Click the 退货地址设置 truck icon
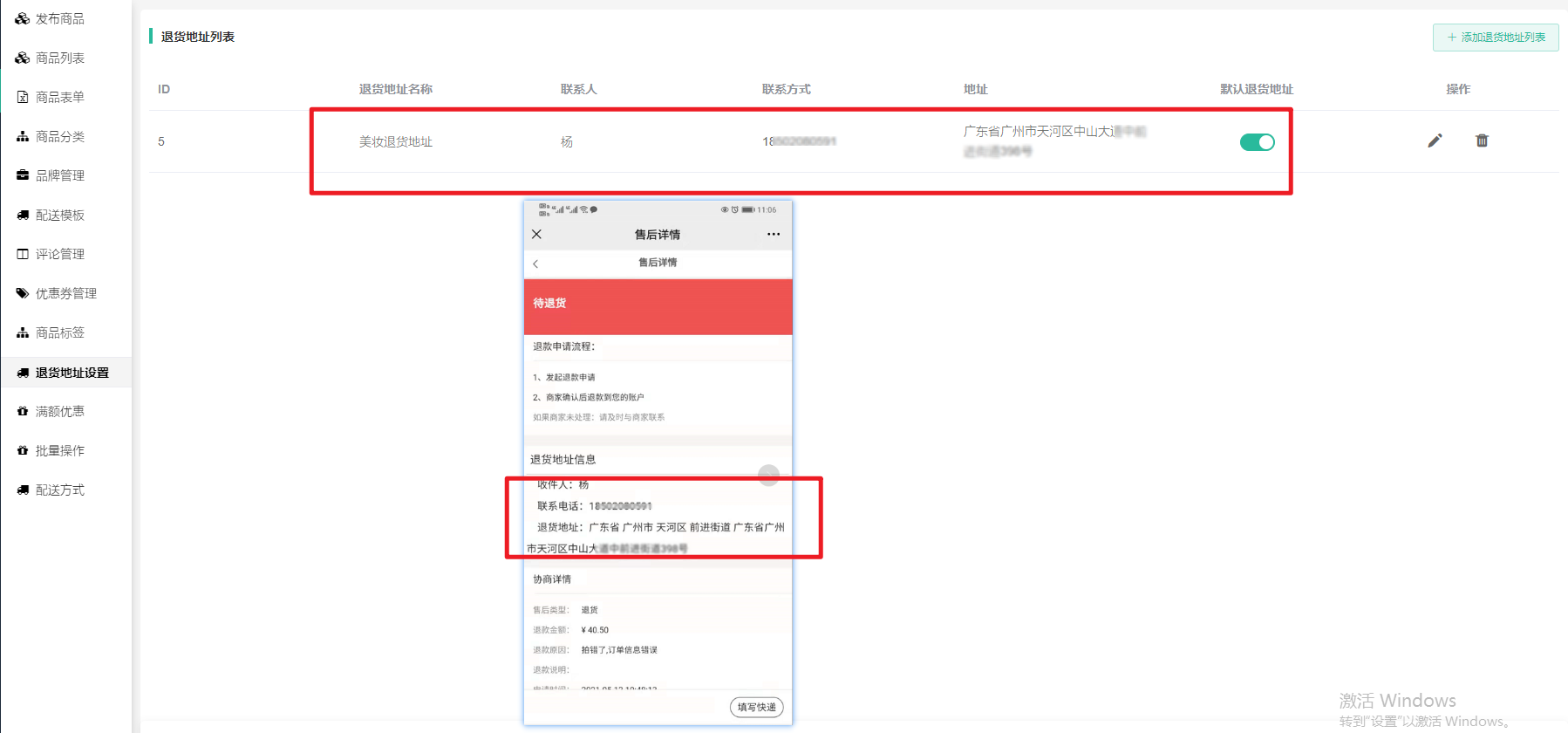Image resolution: width=1568 pixels, height=733 pixels. tap(23, 373)
